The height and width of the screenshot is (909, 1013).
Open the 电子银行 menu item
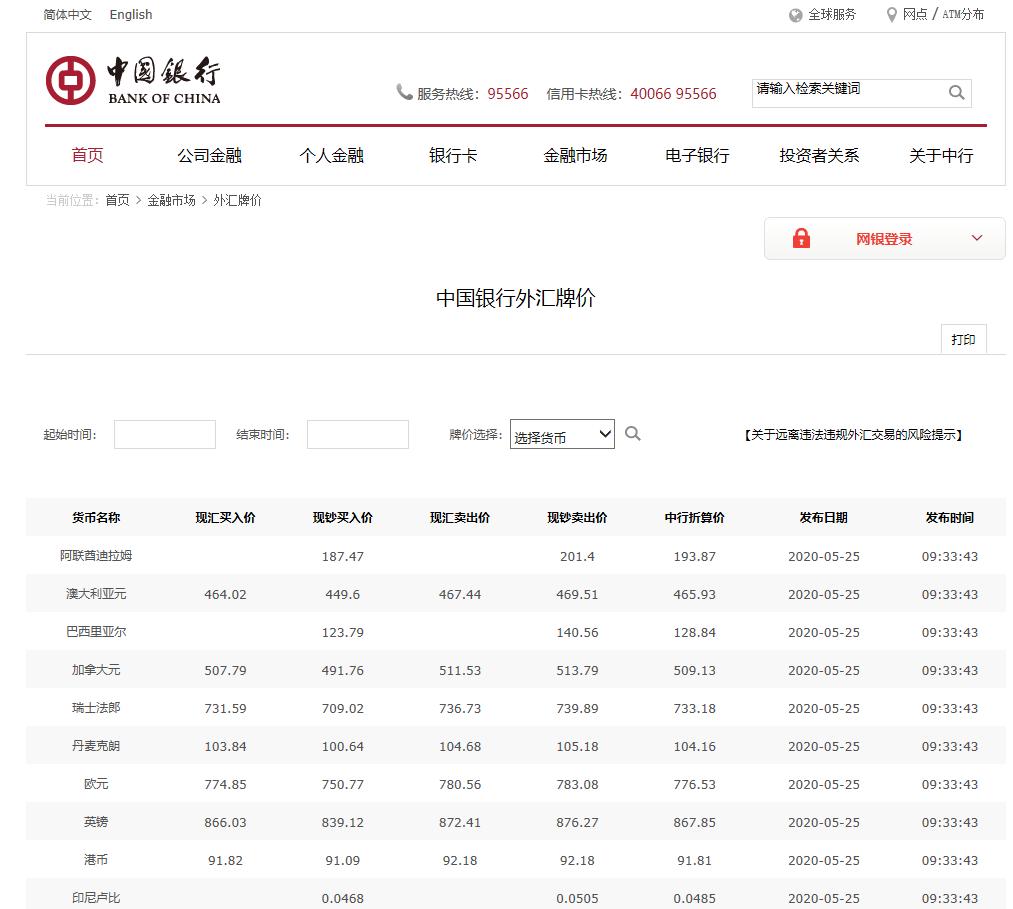pos(696,155)
